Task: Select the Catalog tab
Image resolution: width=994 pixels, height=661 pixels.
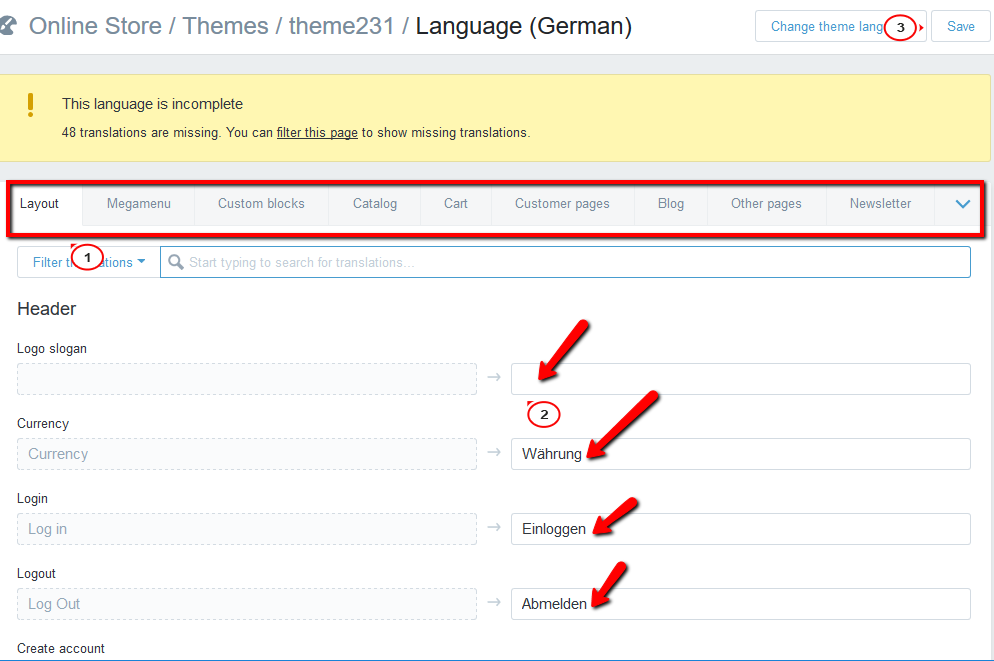Action: (375, 203)
